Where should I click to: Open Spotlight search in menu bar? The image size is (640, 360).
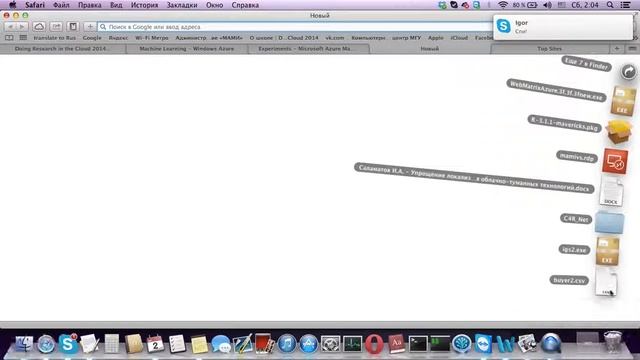pyautogui.click(x=610, y=5)
